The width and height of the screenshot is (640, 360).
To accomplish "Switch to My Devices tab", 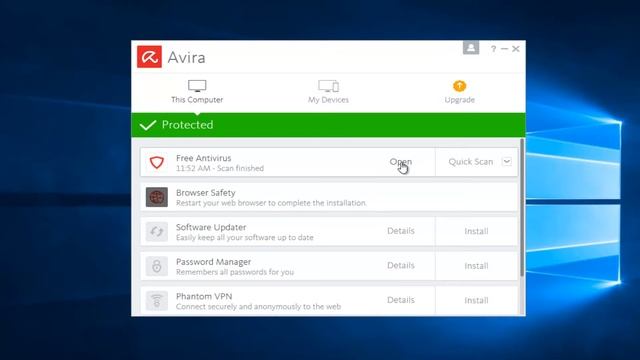I will (x=329, y=92).
